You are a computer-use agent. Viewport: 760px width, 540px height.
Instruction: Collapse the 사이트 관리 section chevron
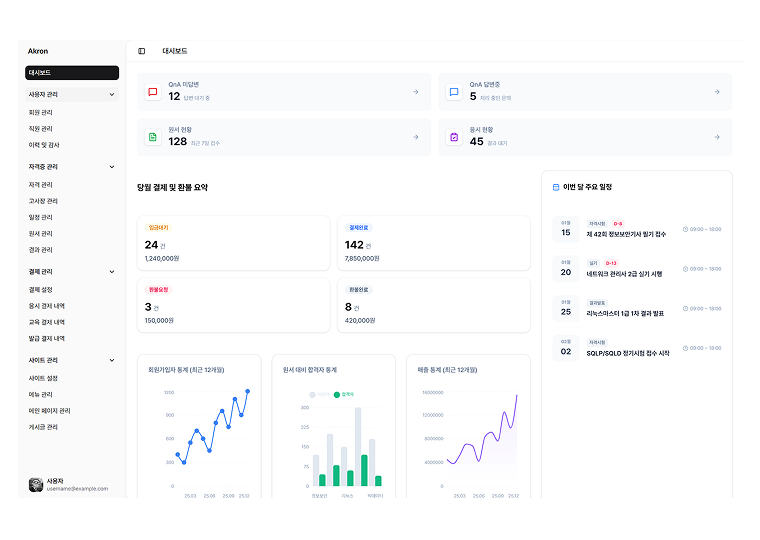coord(111,360)
